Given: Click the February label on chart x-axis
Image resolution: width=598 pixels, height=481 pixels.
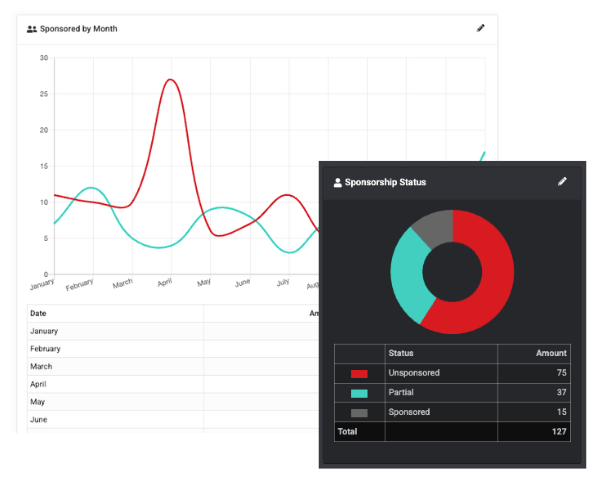Looking at the screenshot, I should (x=79, y=285).
